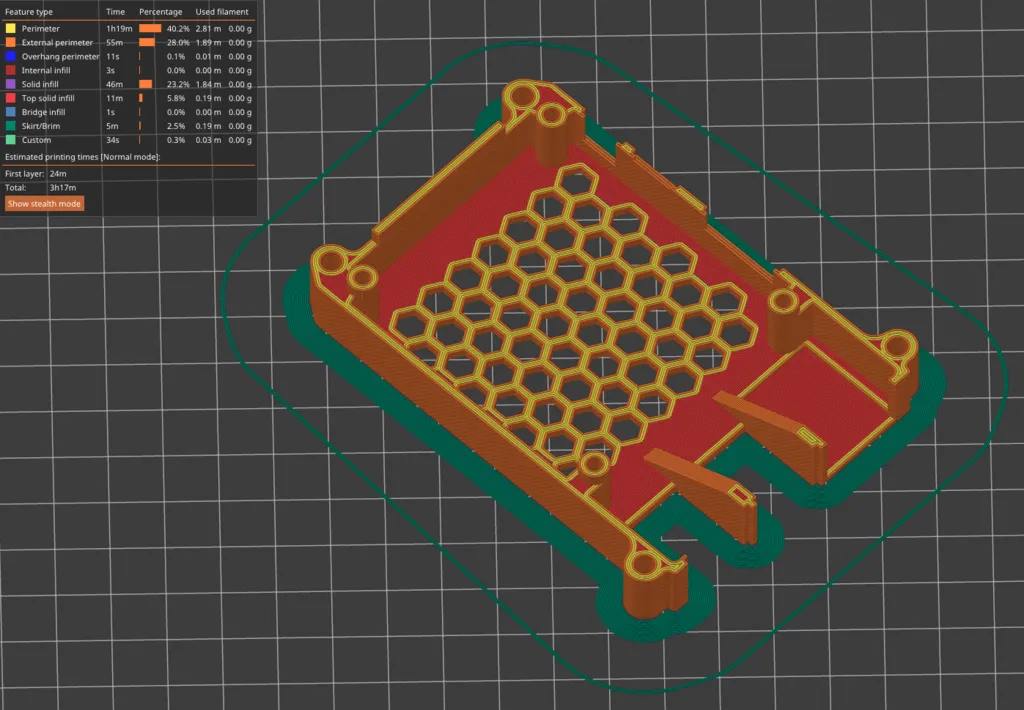1024x710 pixels.
Task: Toggle the dark red Internal infill swatch
Action: pyautogui.click(x=10, y=71)
